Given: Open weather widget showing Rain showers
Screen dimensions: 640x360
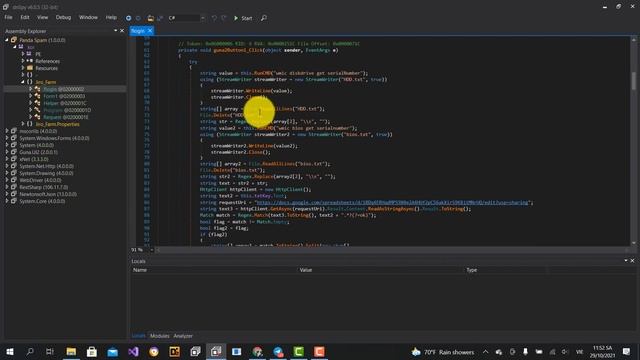Looking at the screenshot, I should tap(443, 352).
